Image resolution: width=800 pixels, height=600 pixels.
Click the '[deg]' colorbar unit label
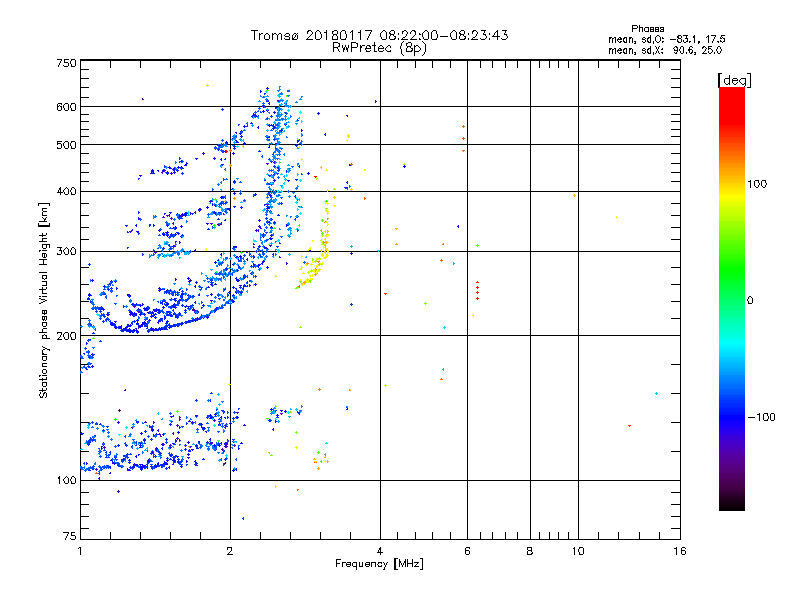point(734,80)
